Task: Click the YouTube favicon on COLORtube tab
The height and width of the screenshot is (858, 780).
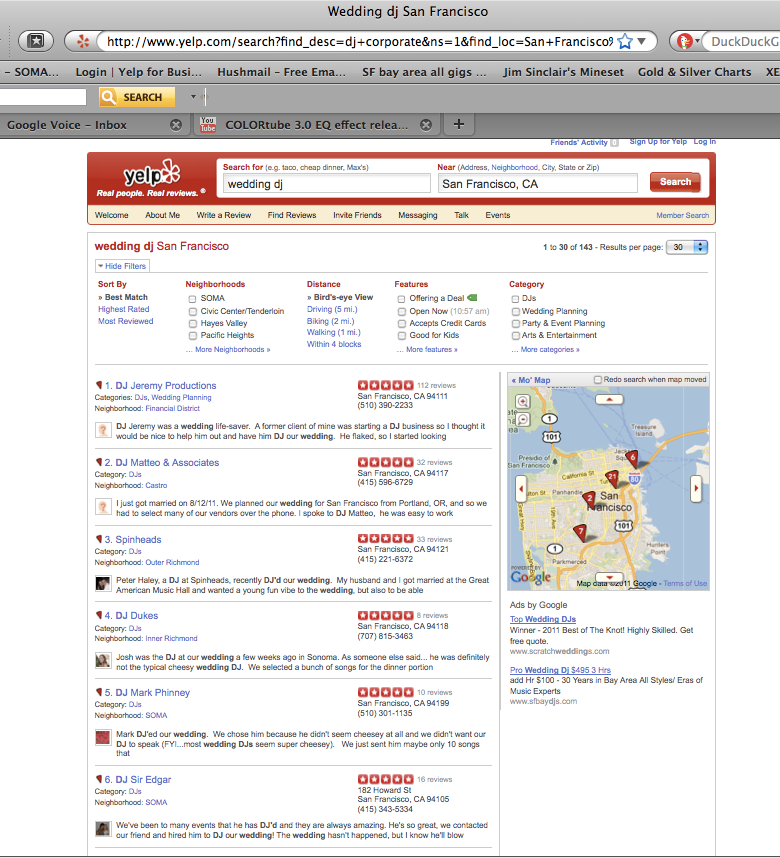Action: pyautogui.click(x=207, y=124)
